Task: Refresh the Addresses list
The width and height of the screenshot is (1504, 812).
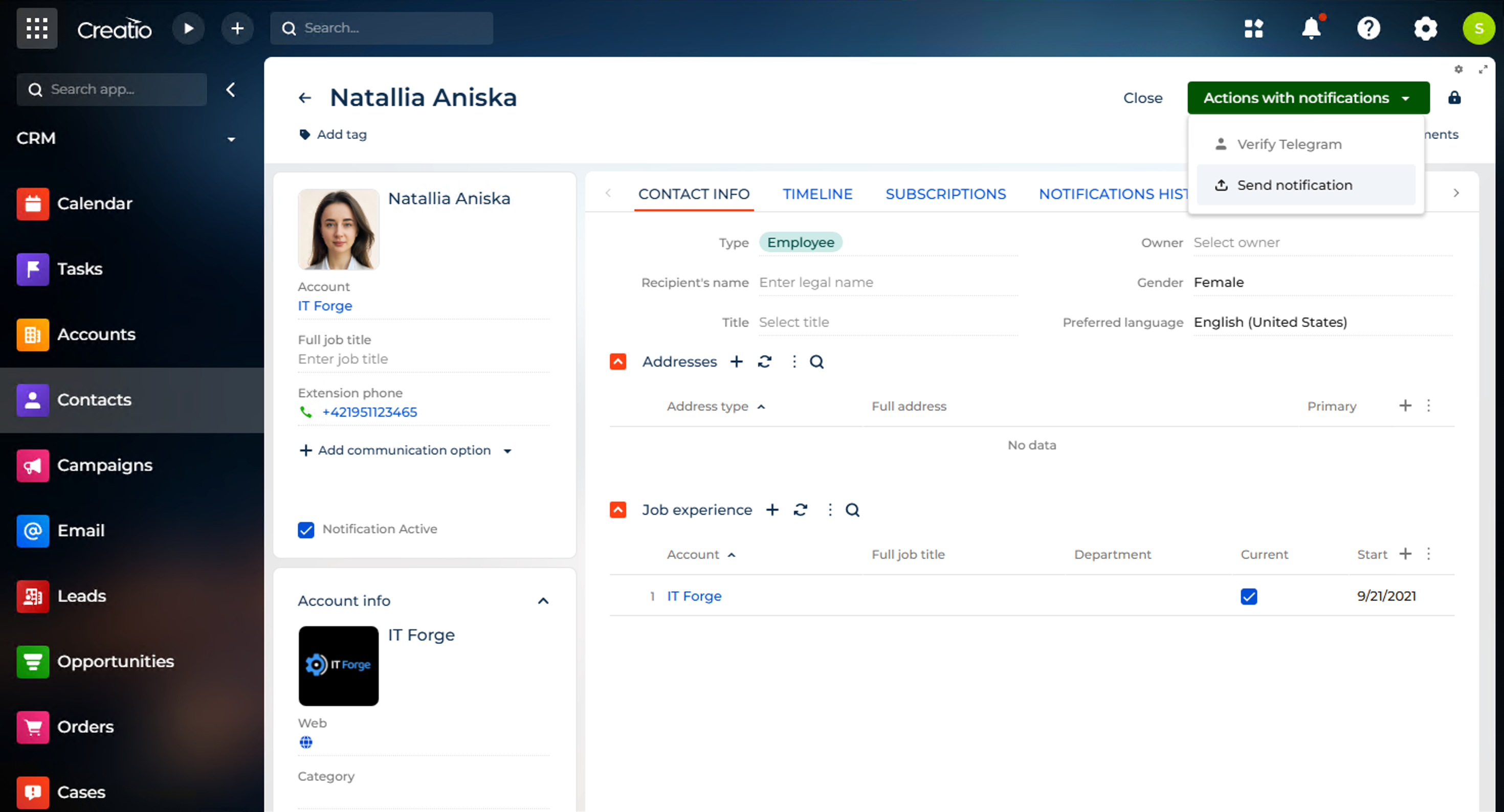Action: (x=764, y=362)
